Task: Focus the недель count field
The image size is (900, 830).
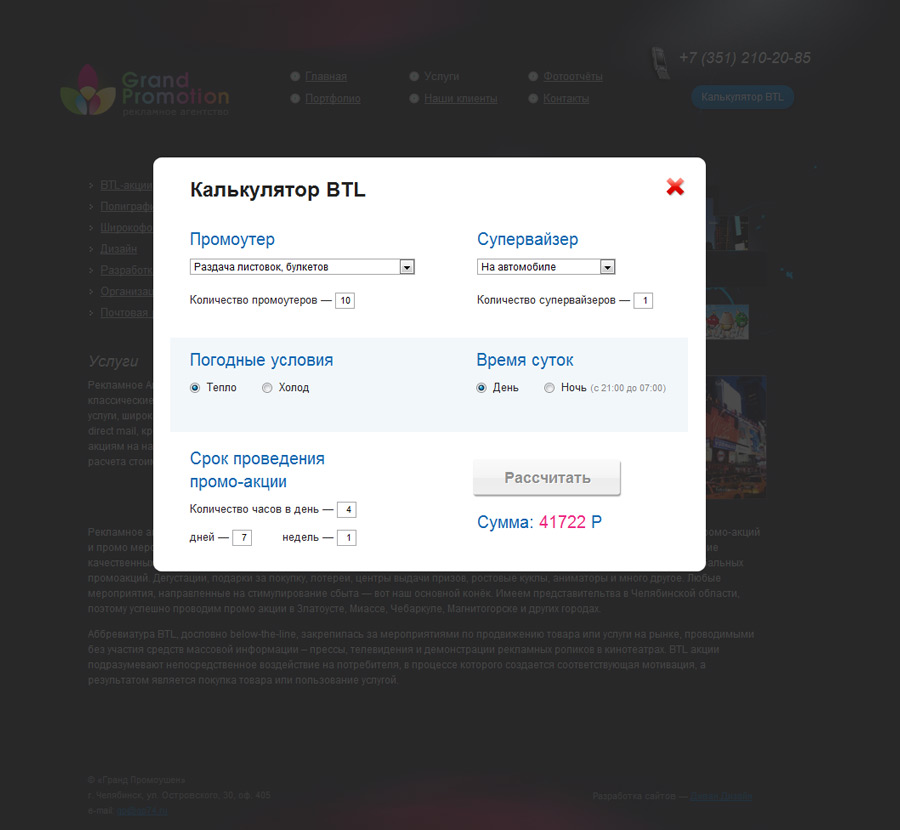Action: (347, 538)
